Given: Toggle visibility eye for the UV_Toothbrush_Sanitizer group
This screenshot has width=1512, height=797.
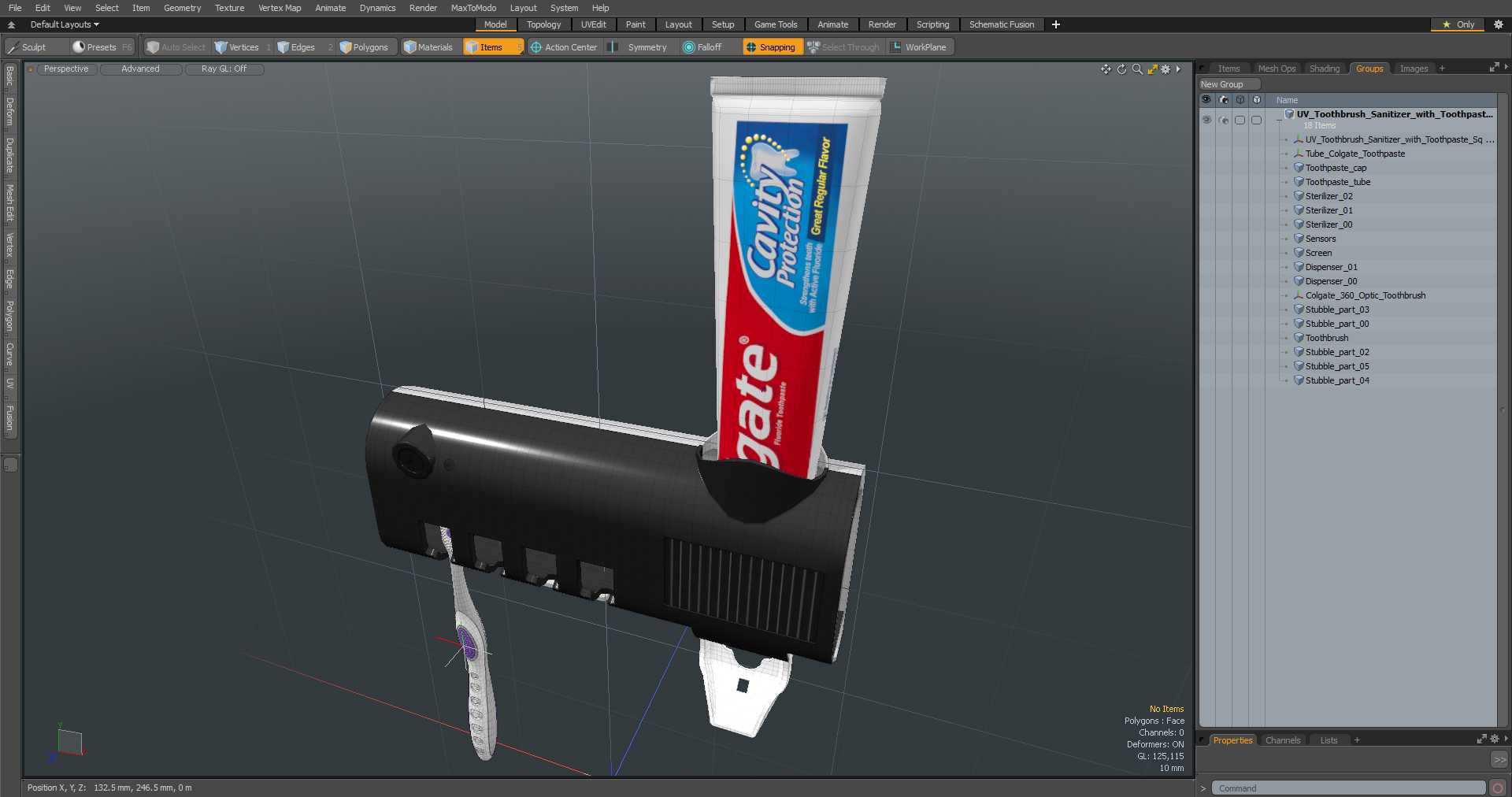Looking at the screenshot, I should [x=1206, y=120].
